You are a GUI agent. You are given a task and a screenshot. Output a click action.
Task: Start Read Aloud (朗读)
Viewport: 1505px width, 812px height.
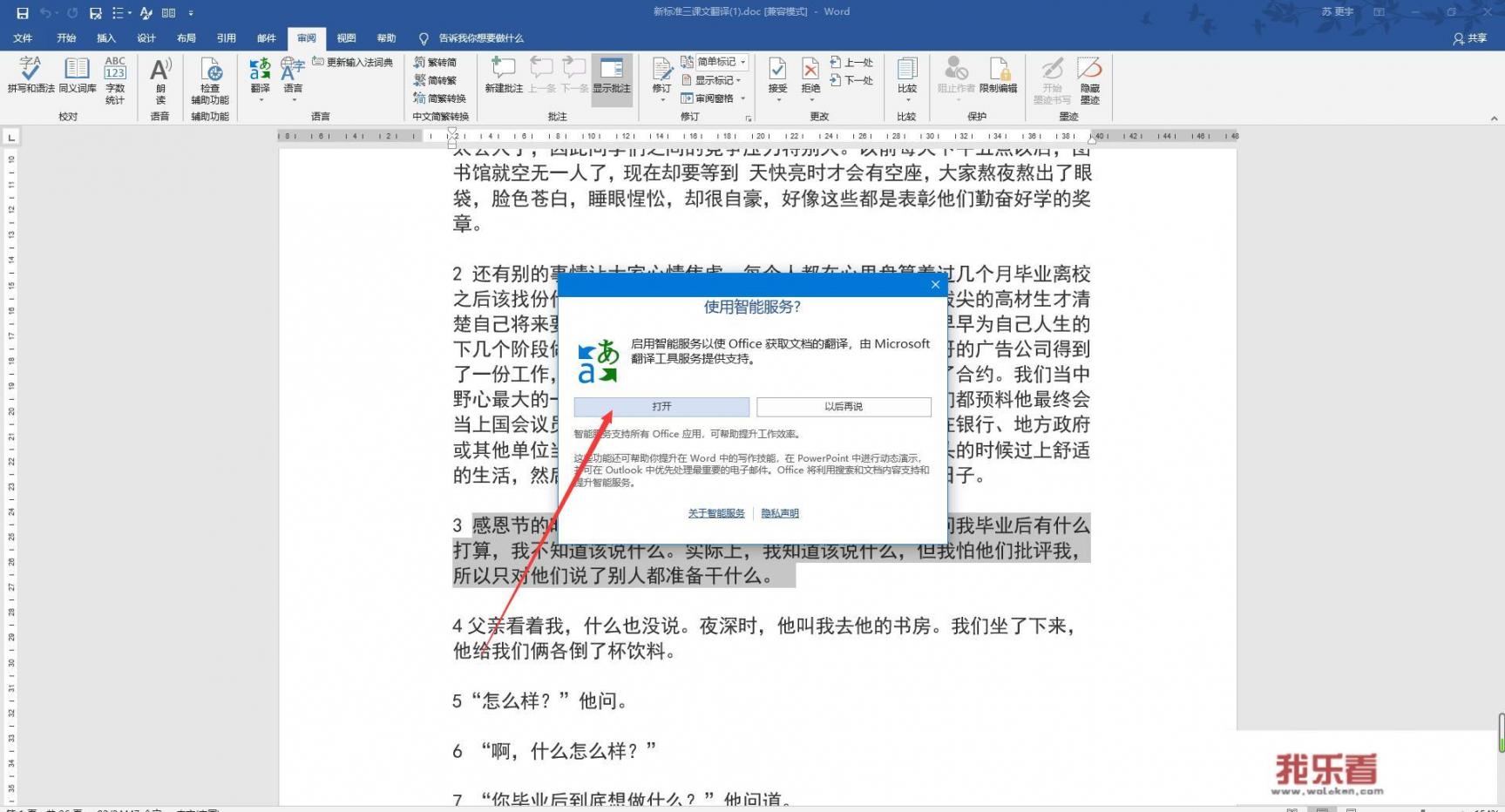tap(160, 80)
